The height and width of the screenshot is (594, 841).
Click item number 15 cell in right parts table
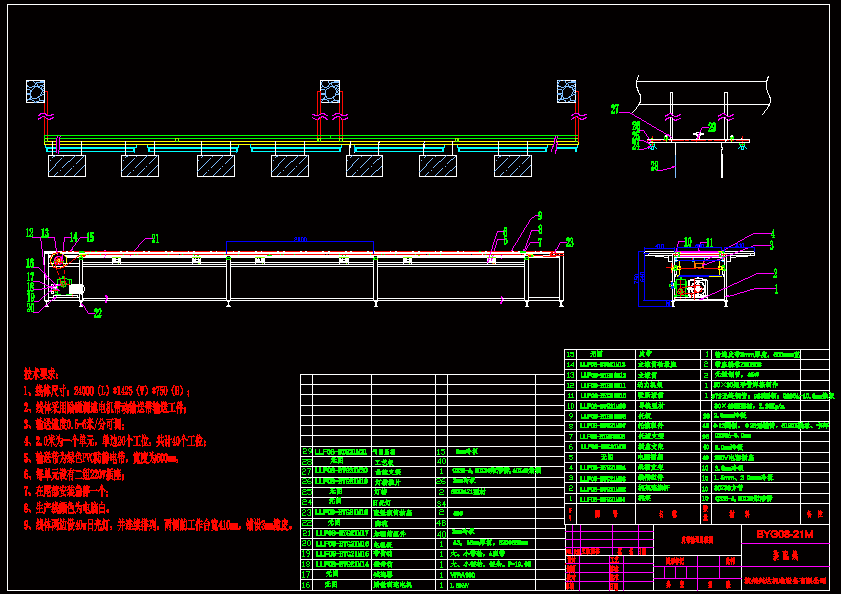pos(570,354)
